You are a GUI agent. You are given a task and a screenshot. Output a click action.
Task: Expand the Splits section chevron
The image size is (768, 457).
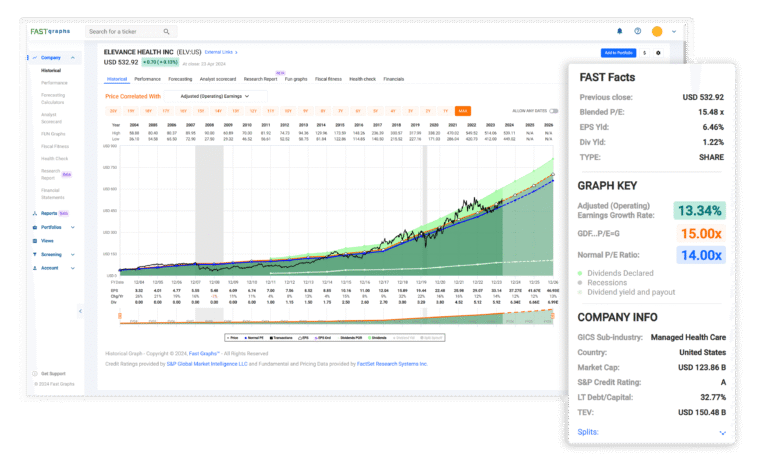(722, 433)
